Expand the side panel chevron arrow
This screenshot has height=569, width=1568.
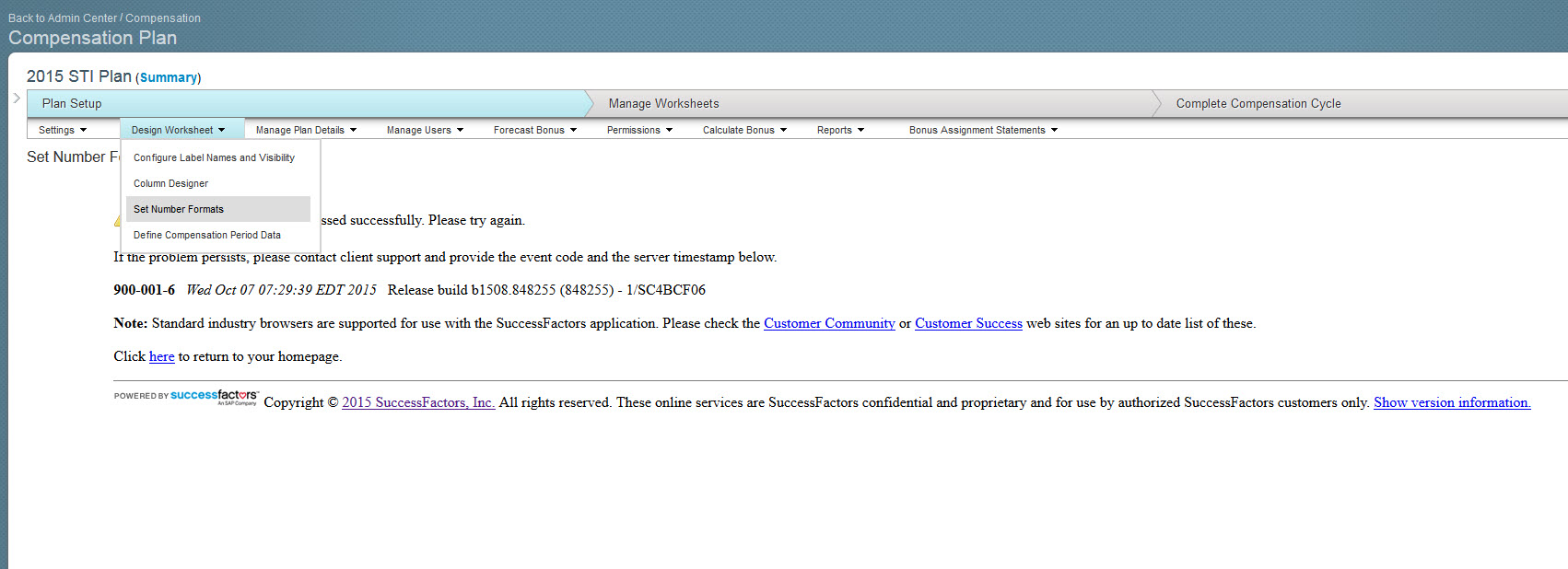tap(17, 98)
